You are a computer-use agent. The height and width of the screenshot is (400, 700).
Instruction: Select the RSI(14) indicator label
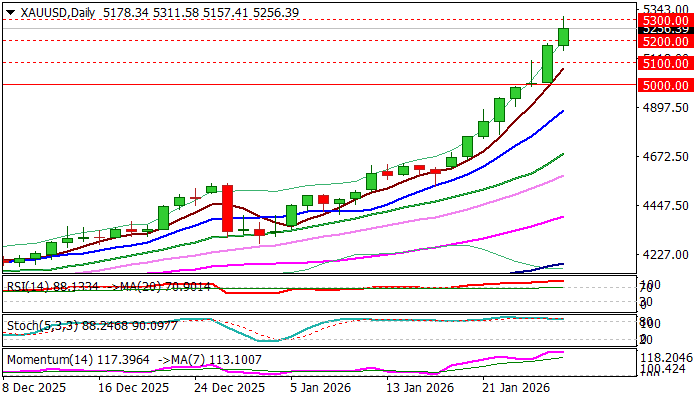pos(27,285)
